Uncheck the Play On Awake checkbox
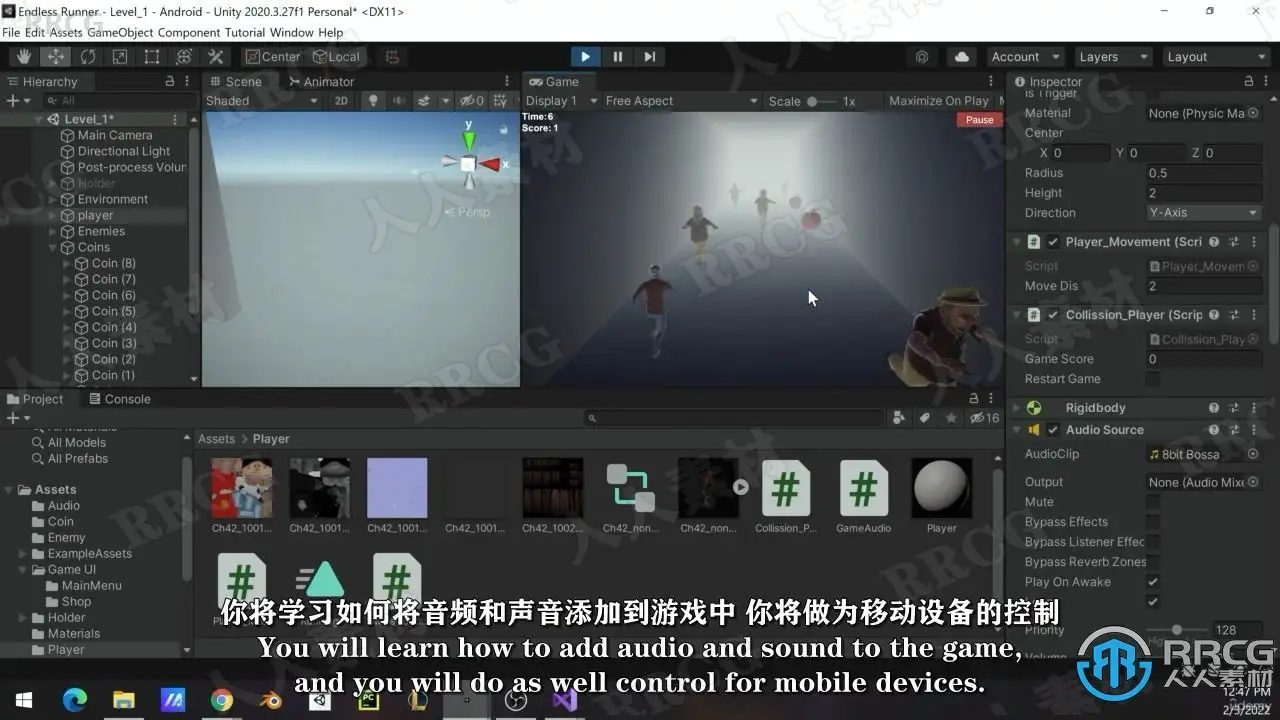 point(1153,582)
